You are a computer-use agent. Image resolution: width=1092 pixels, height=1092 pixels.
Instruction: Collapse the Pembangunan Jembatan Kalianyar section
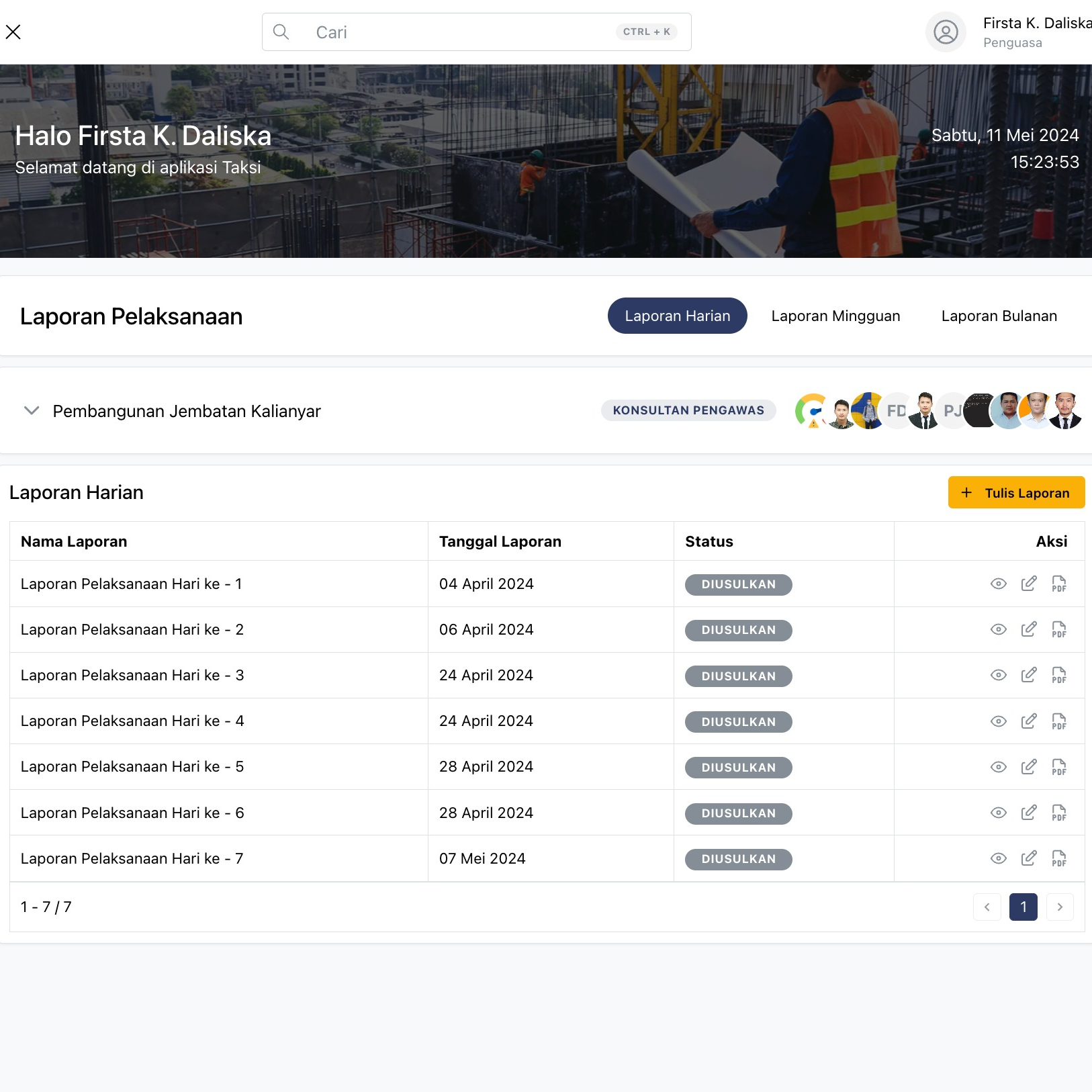tap(32, 410)
